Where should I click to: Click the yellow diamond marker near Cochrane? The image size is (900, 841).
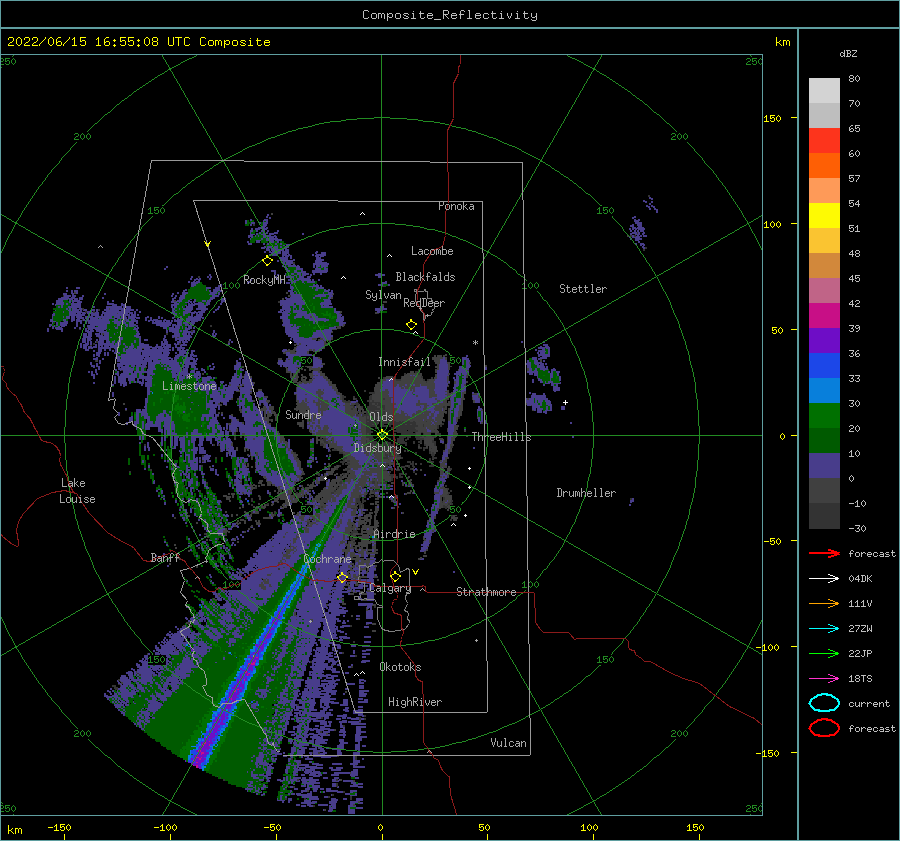[x=342, y=577]
